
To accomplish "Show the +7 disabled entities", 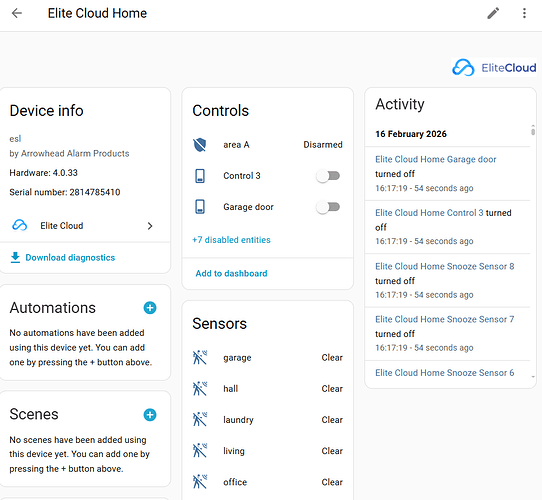I will [x=231, y=240].
